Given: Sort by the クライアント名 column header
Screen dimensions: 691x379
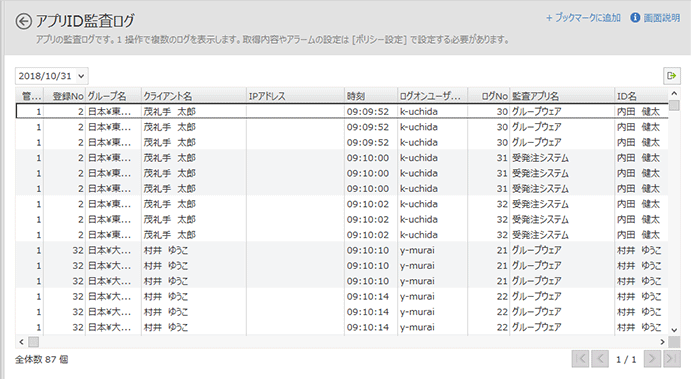Looking at the screenshot, I should point(193,96).
